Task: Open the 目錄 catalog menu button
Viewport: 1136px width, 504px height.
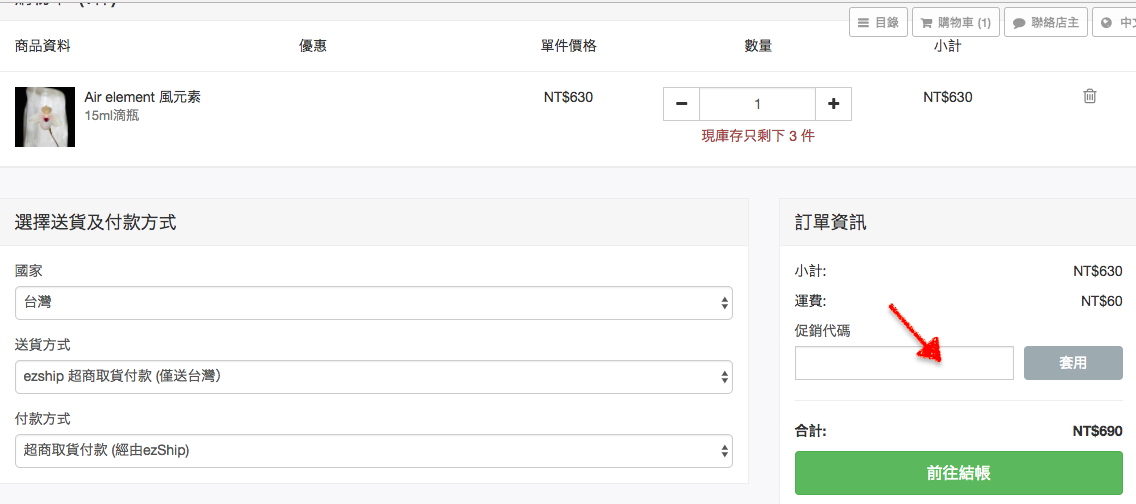Action: point(878,22)
